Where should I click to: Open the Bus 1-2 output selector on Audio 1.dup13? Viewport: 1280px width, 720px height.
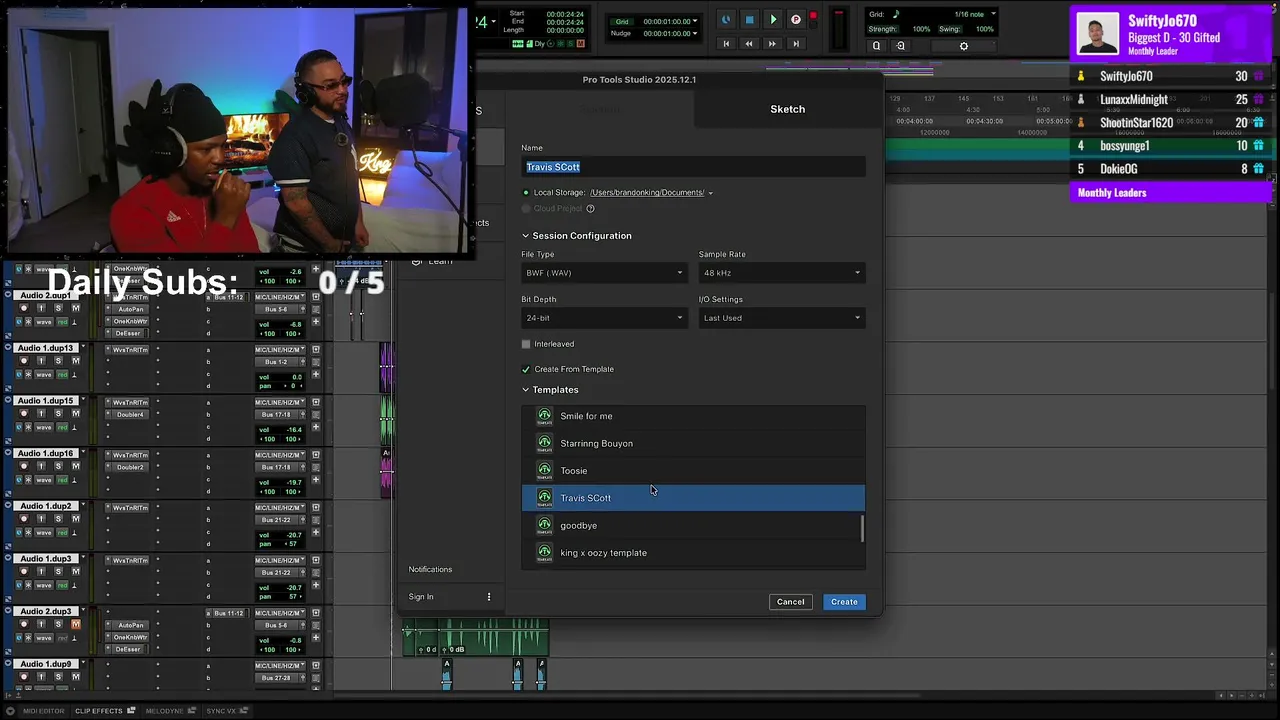pos(276,362)
